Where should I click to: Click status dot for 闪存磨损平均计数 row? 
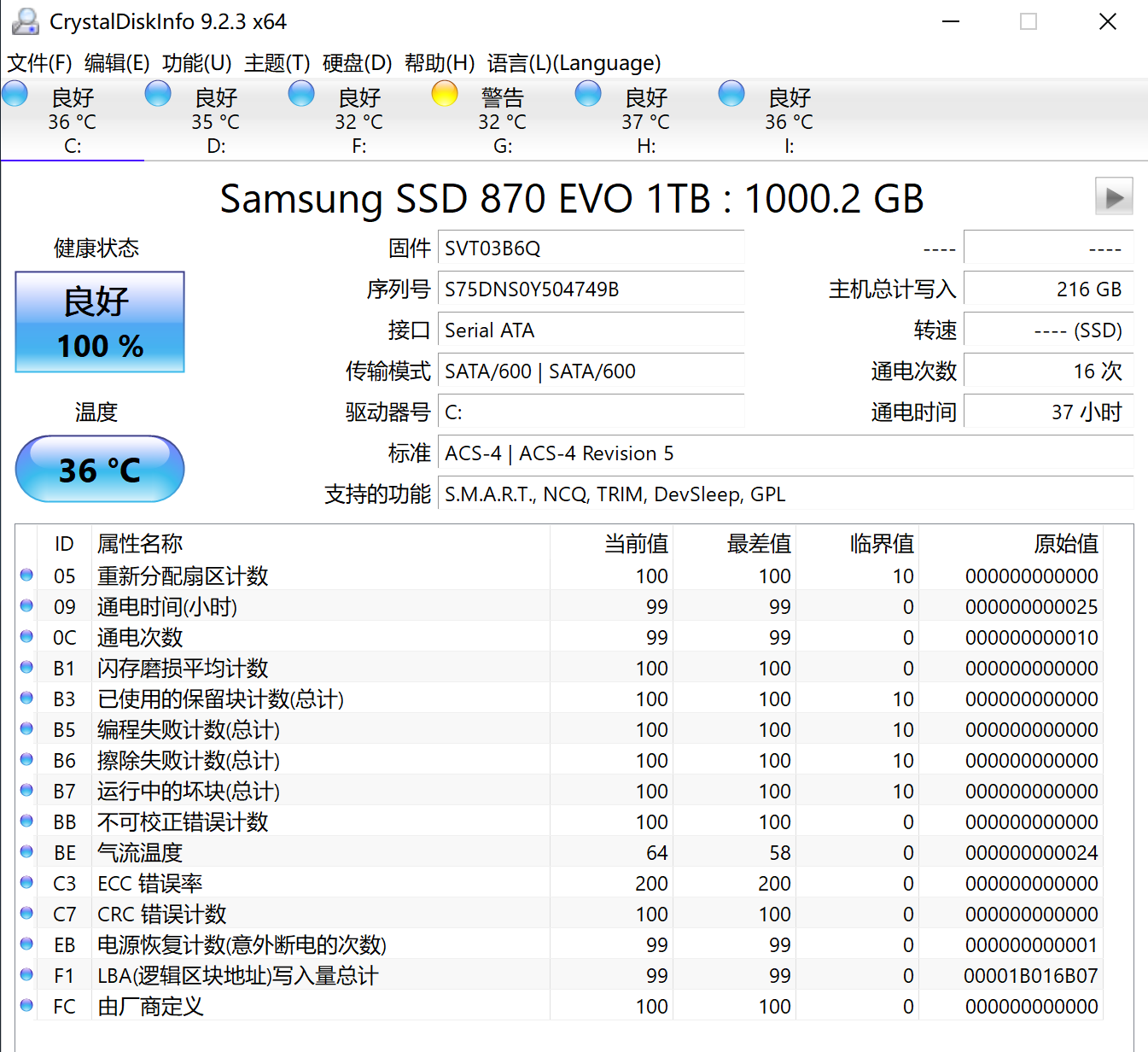pos(26,668)
